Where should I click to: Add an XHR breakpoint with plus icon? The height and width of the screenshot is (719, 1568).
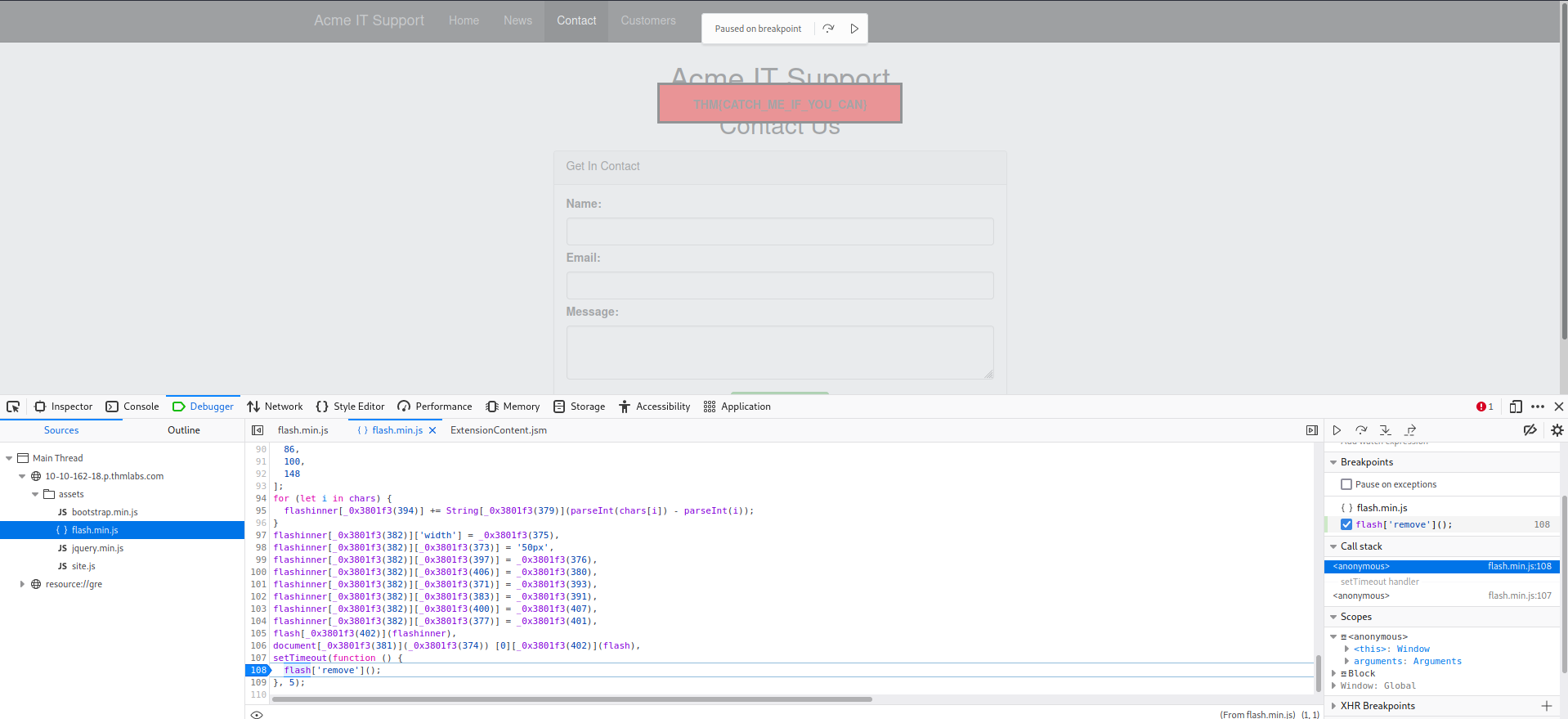tap(1546, 706)
